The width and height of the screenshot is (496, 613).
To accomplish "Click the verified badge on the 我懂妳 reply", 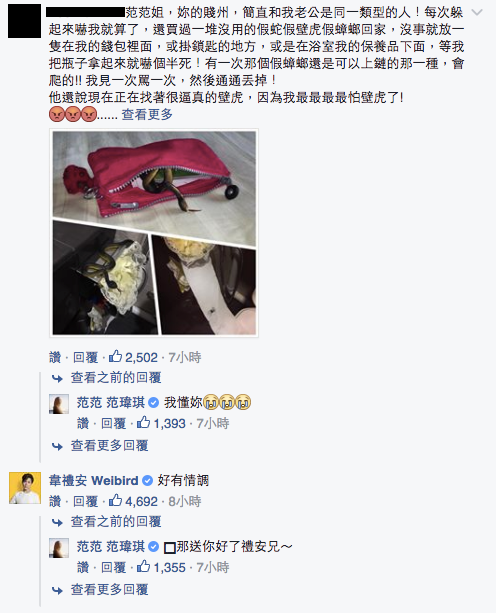I will point(154,403).
